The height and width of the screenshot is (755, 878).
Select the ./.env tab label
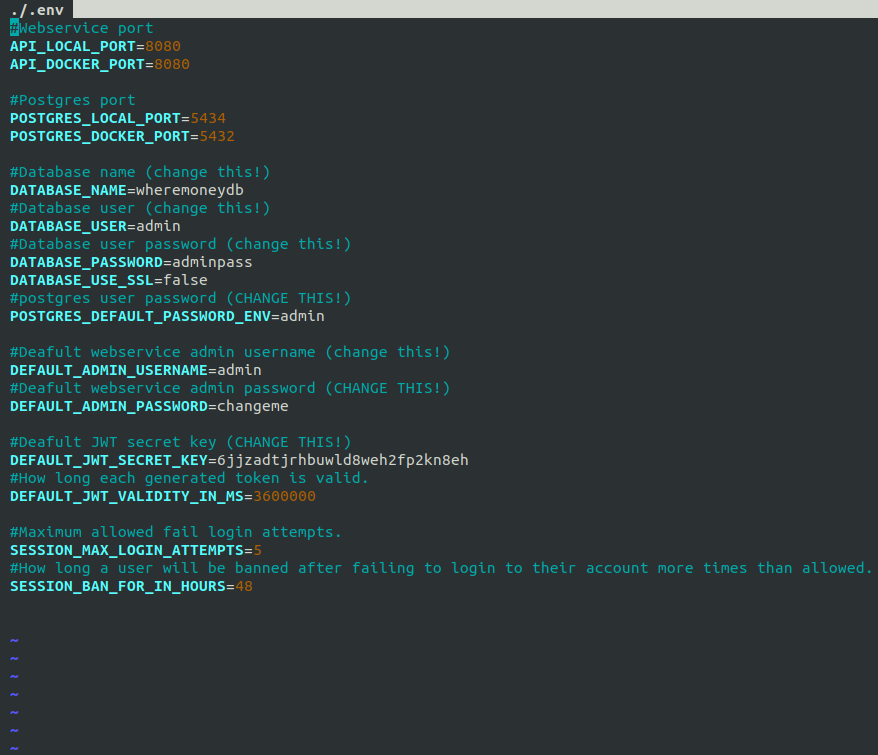click(x=37, y=10)
